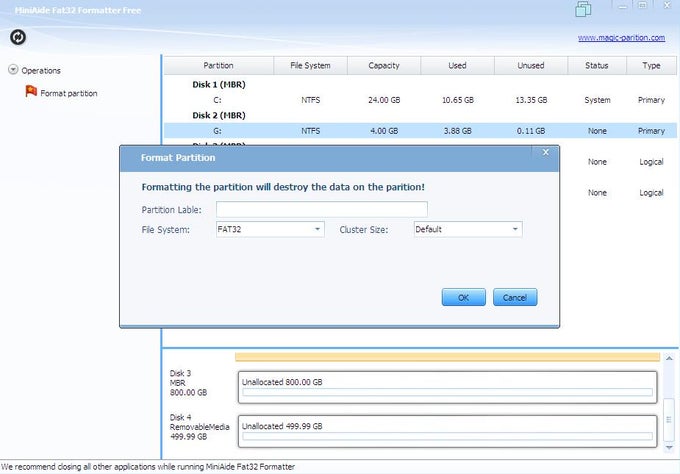Click the Type column header
The width and height of the screenshot is (680, 474).
pos(651,65)
